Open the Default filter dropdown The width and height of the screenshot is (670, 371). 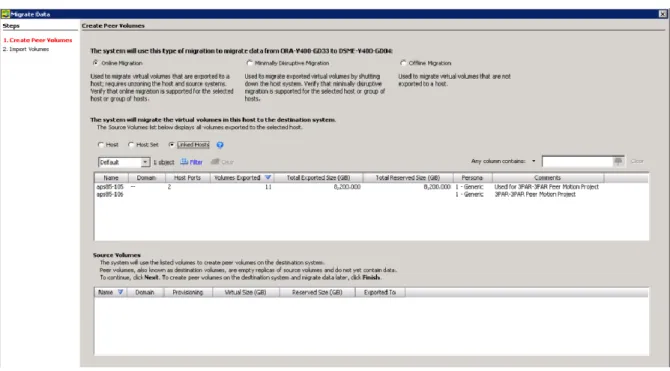145,162
